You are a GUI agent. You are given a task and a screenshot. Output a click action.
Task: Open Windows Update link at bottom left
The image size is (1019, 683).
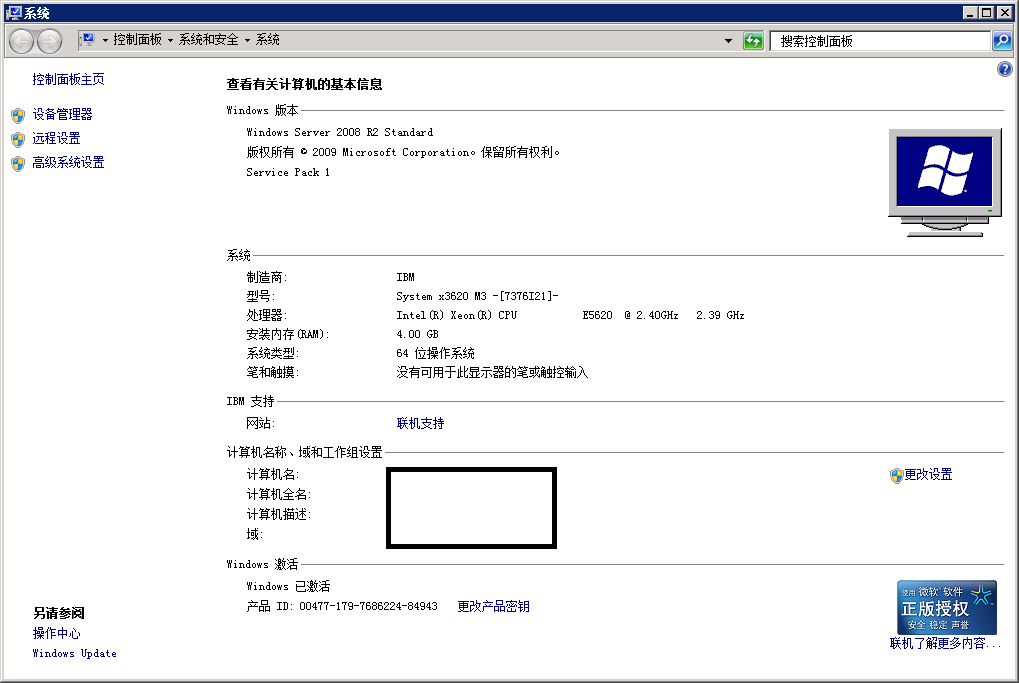coord(74,654)
